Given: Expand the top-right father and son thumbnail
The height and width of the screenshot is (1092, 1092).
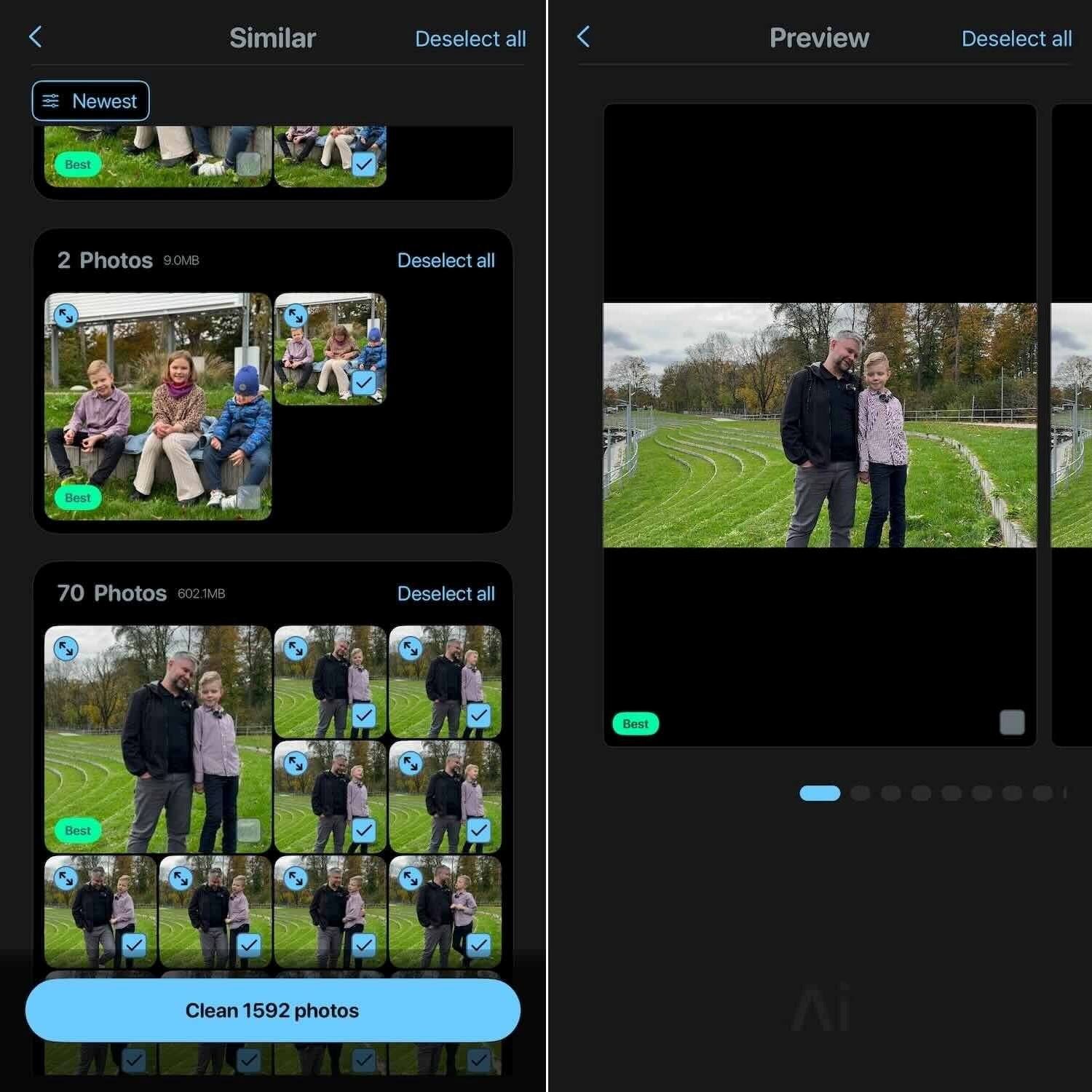Looking at the screenshot, I should click(x=411, y=648).
